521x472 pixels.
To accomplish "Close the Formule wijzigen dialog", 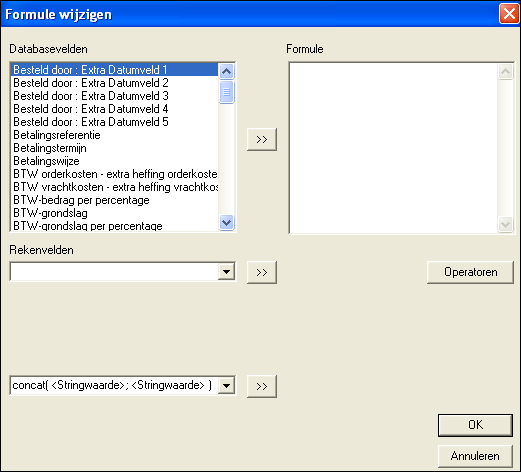I will click(509, 14).
